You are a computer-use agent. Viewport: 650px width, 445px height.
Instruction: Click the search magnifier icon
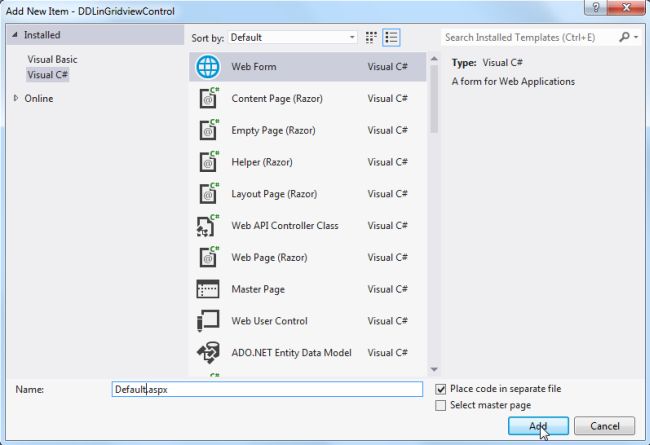tap(624, 37)
